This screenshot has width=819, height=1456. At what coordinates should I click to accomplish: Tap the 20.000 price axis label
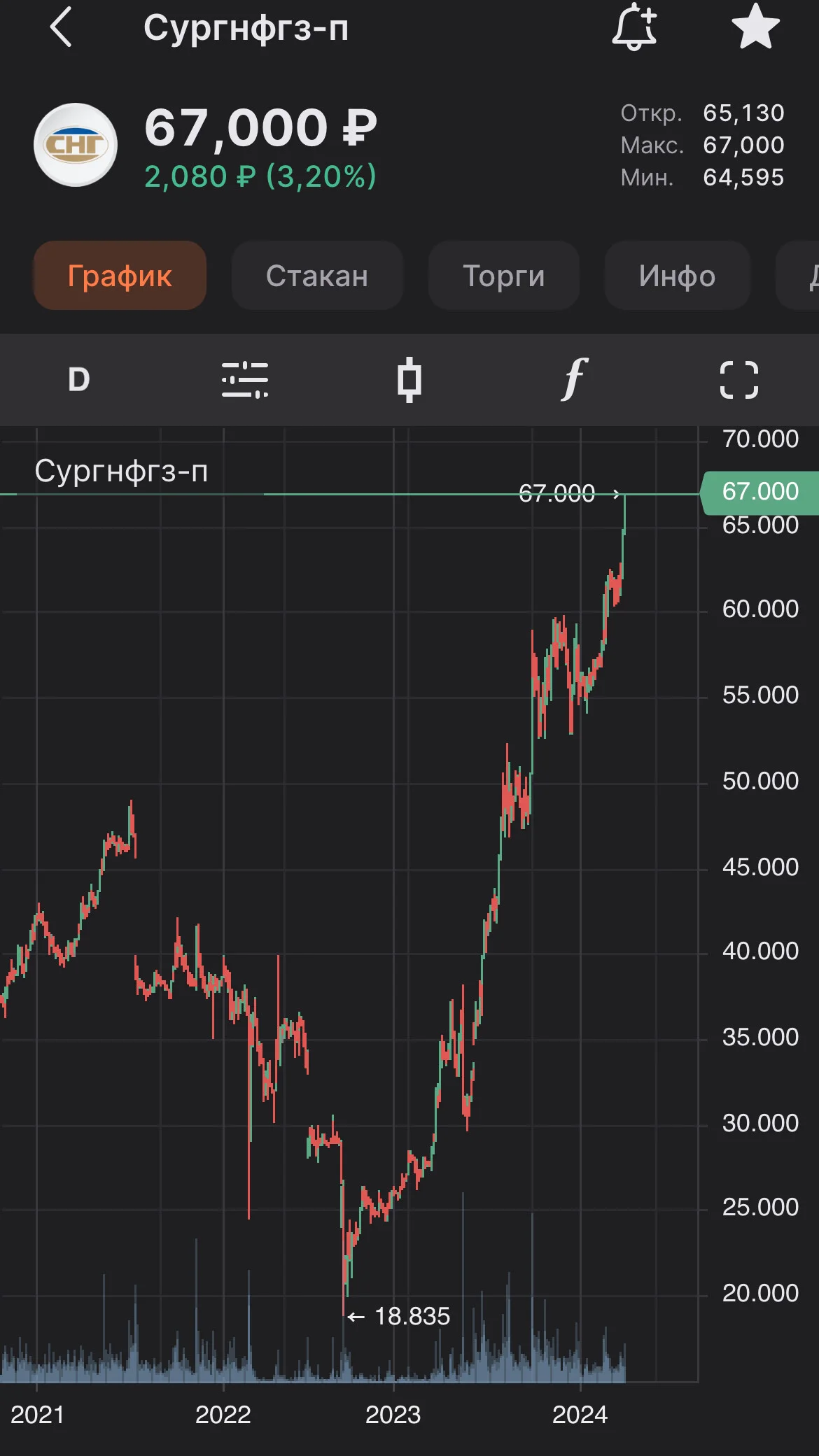click(x=760, y=1293)
